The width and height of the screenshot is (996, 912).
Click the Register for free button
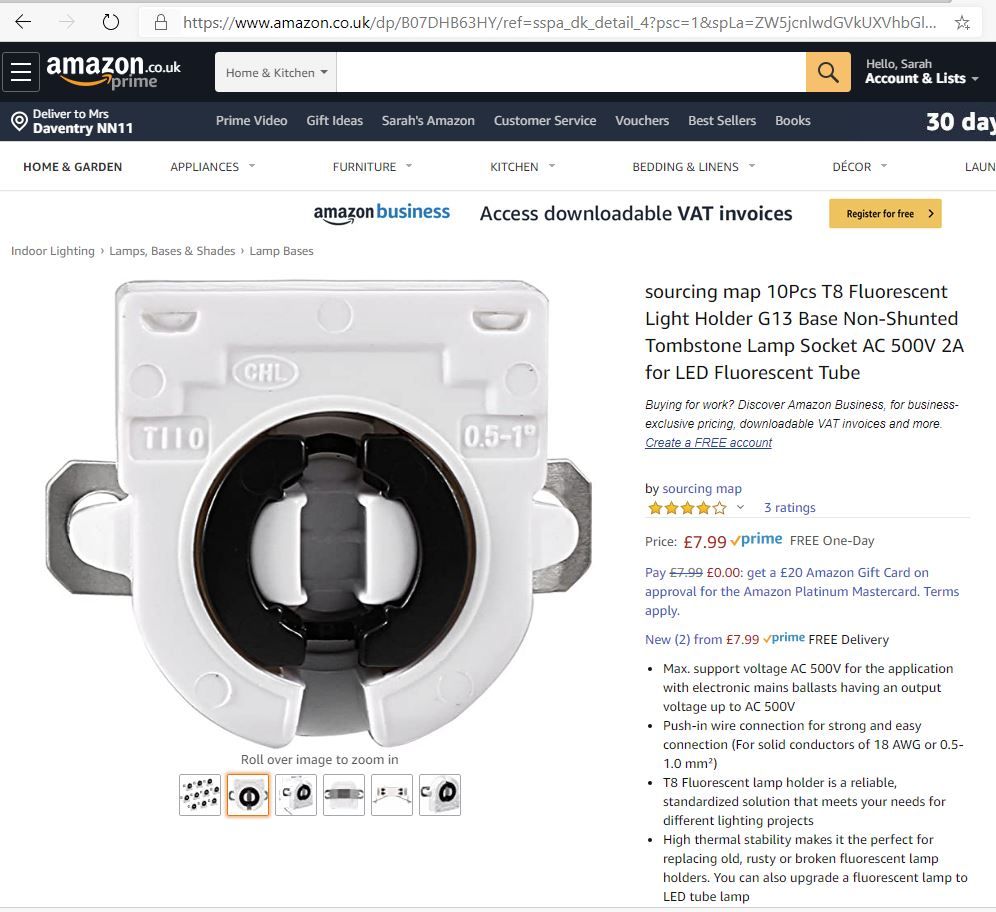885,213
